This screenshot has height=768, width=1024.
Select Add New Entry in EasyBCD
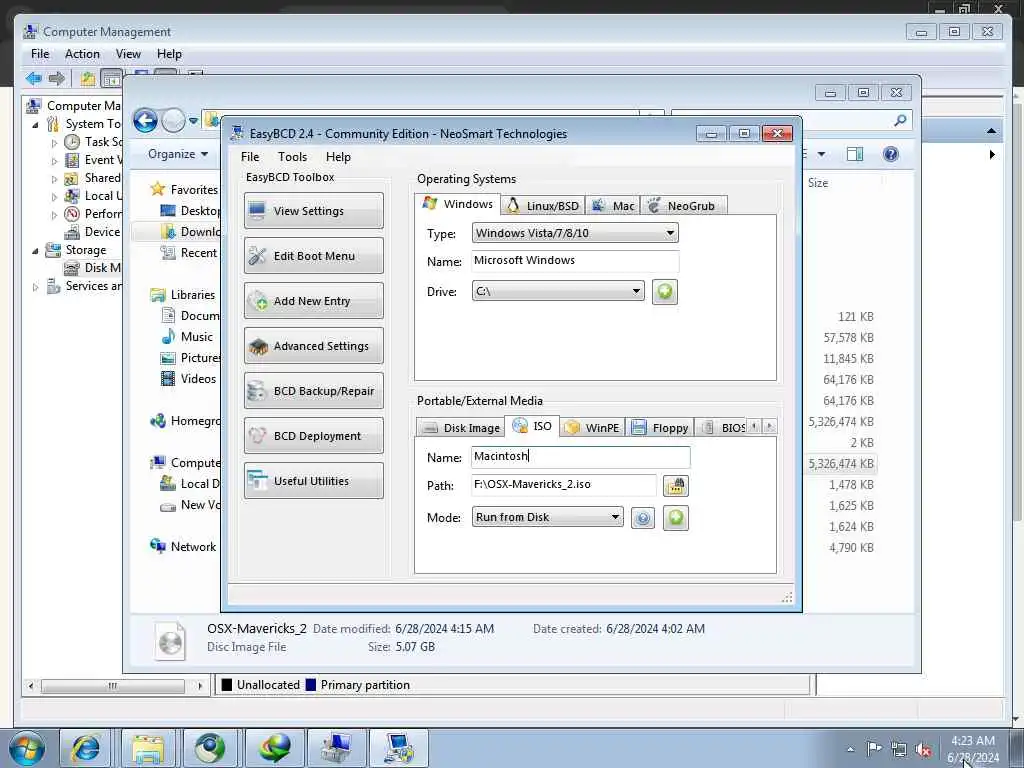(x=313, y=301)
